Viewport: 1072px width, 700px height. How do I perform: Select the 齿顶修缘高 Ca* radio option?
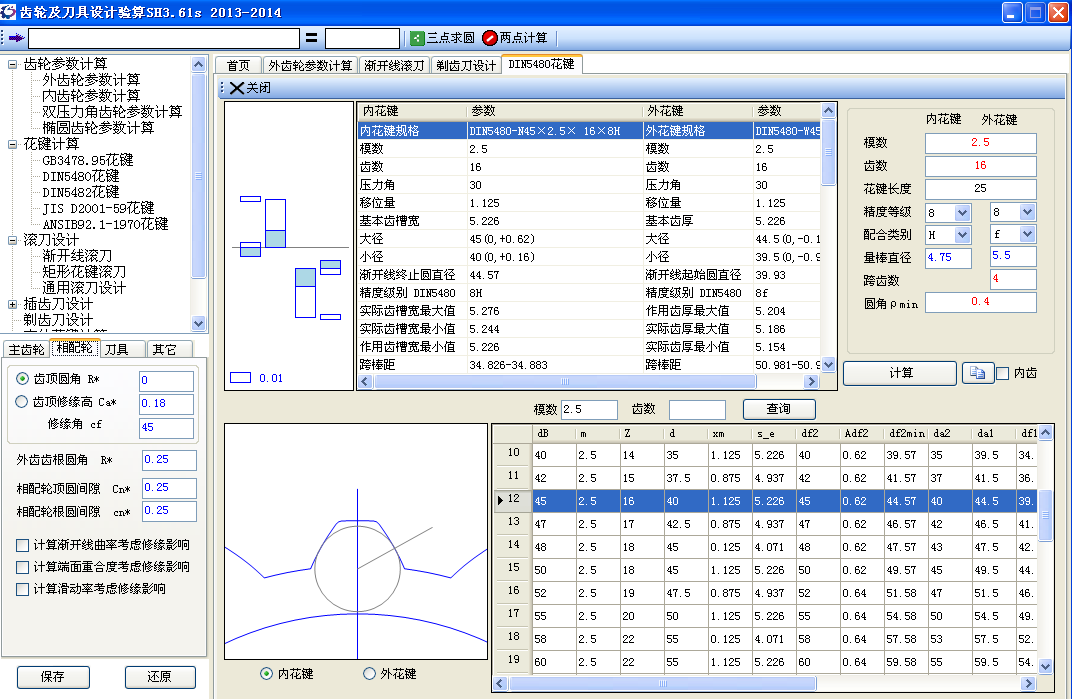22,402
